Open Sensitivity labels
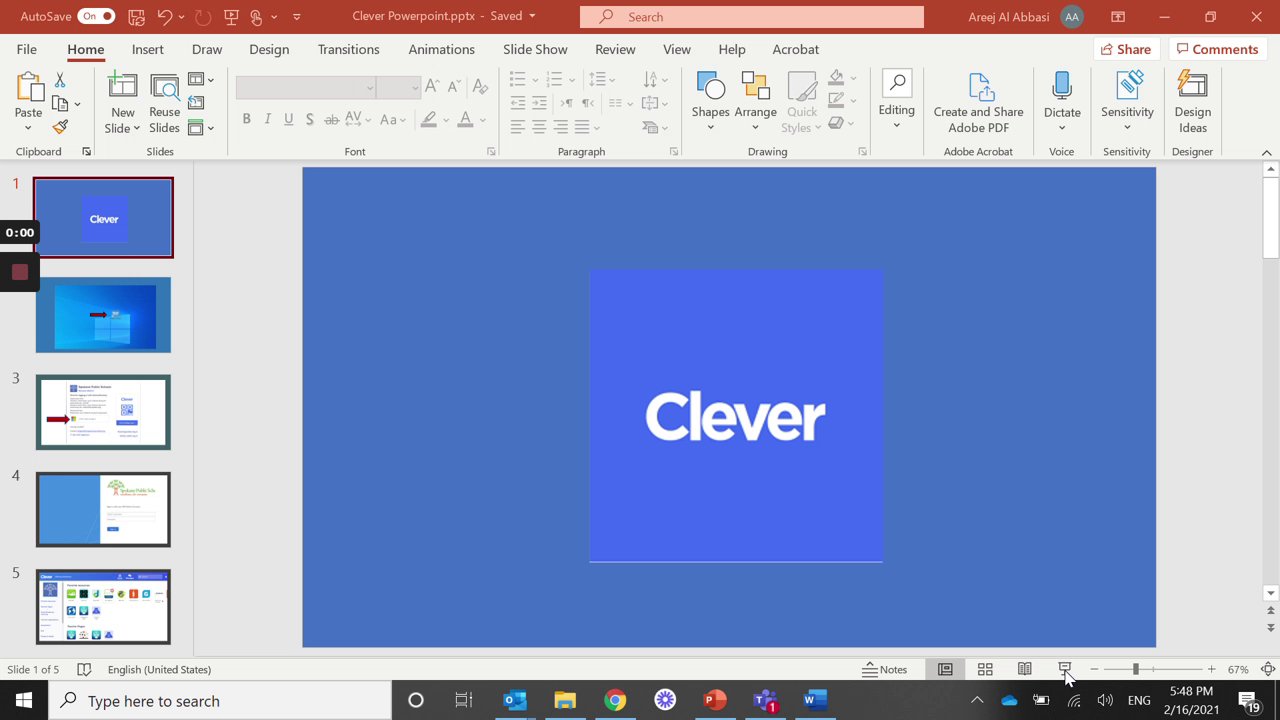This screenshot has width=1280, height=720. pos(1127,102)
